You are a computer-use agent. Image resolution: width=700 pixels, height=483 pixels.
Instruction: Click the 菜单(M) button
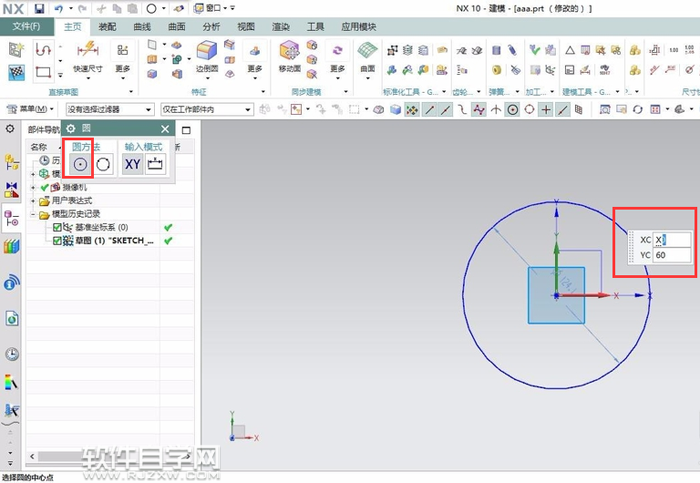[x=33, y=109]
